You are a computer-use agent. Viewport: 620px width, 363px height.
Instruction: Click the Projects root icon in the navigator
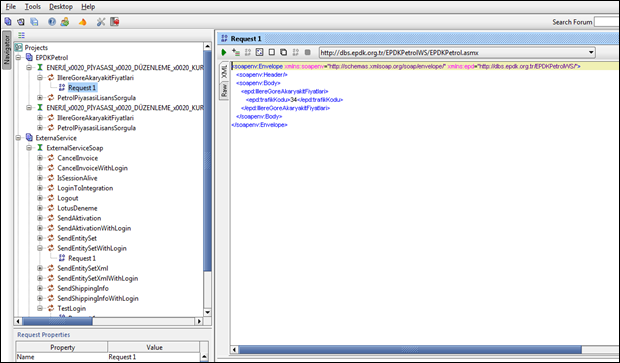19,47
